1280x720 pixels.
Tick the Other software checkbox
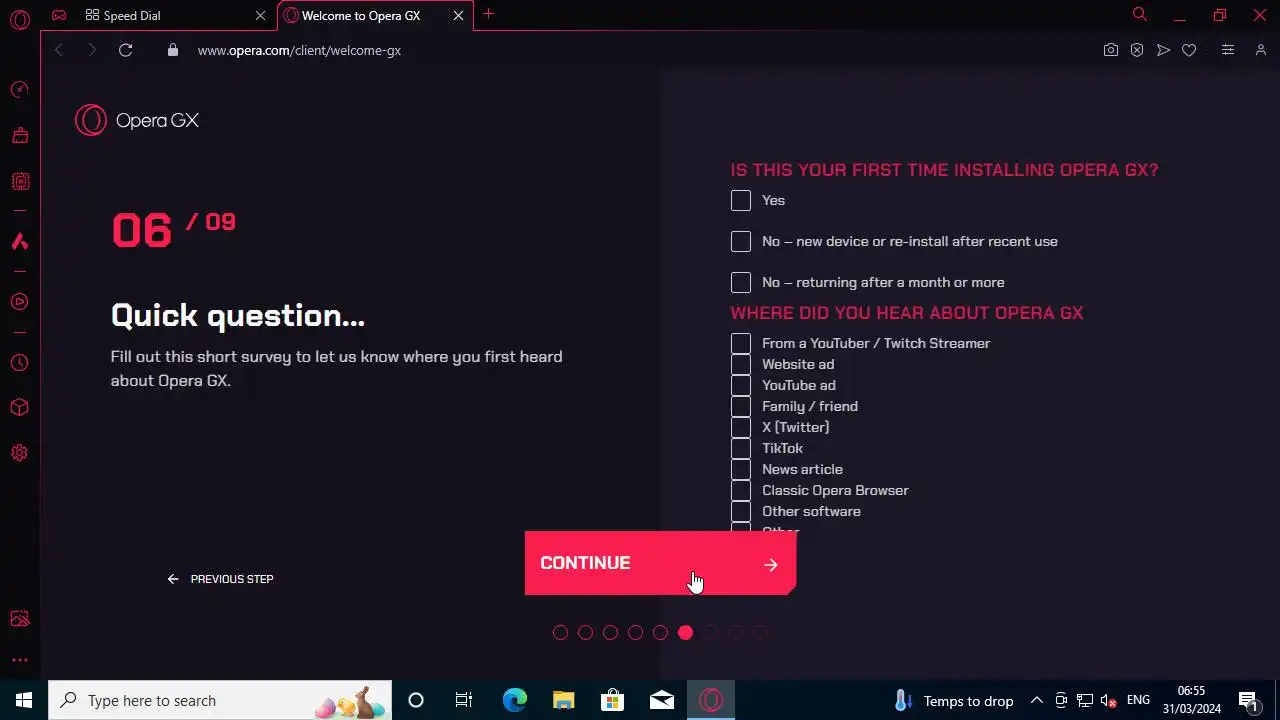(x=741, y=511)
